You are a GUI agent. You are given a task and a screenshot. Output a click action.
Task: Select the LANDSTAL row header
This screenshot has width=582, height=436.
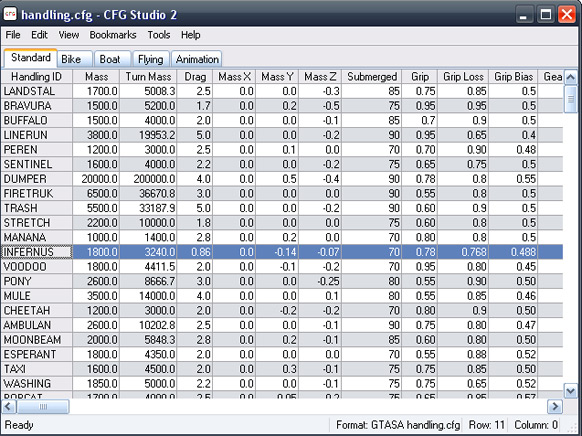[x=36, y=91]
